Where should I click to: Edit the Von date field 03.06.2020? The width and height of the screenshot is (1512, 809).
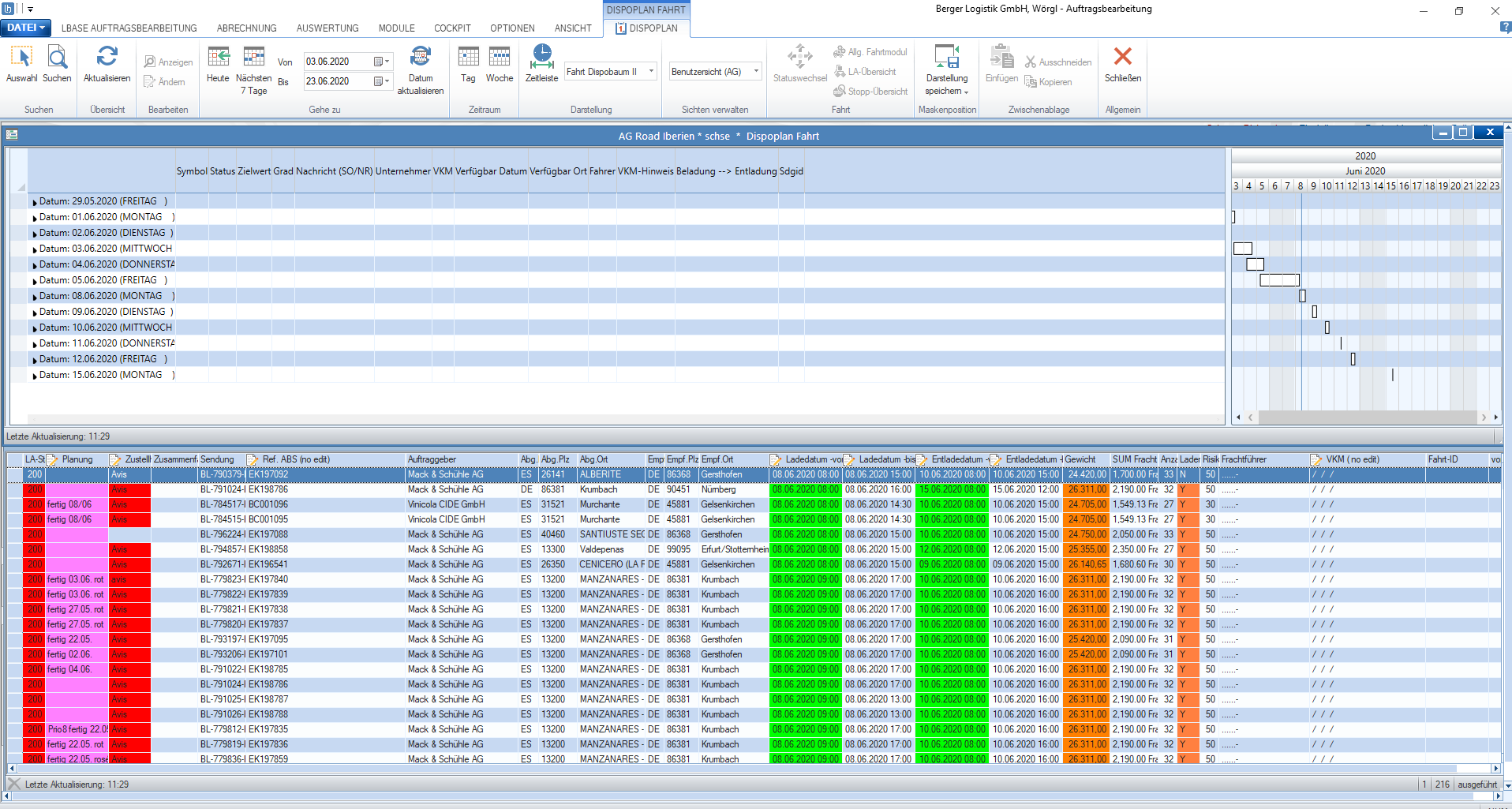point(338,62)
